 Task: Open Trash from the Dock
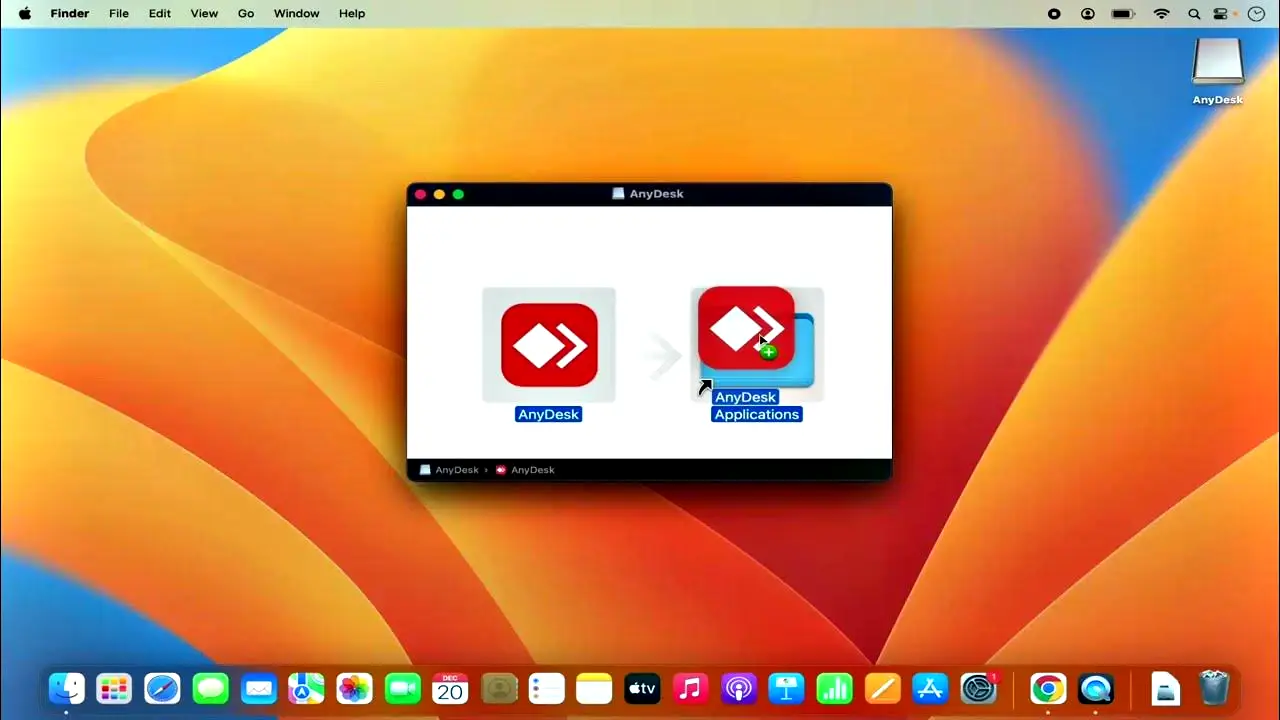tap(1213, 688)
